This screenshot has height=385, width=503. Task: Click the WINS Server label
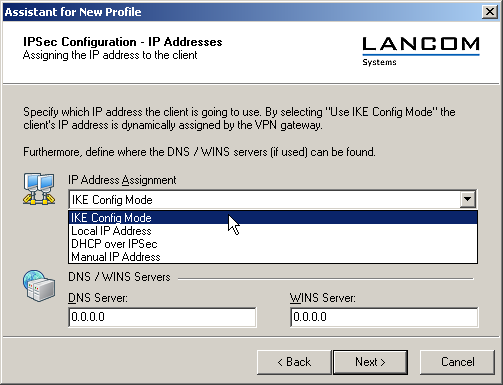[322, 298]
